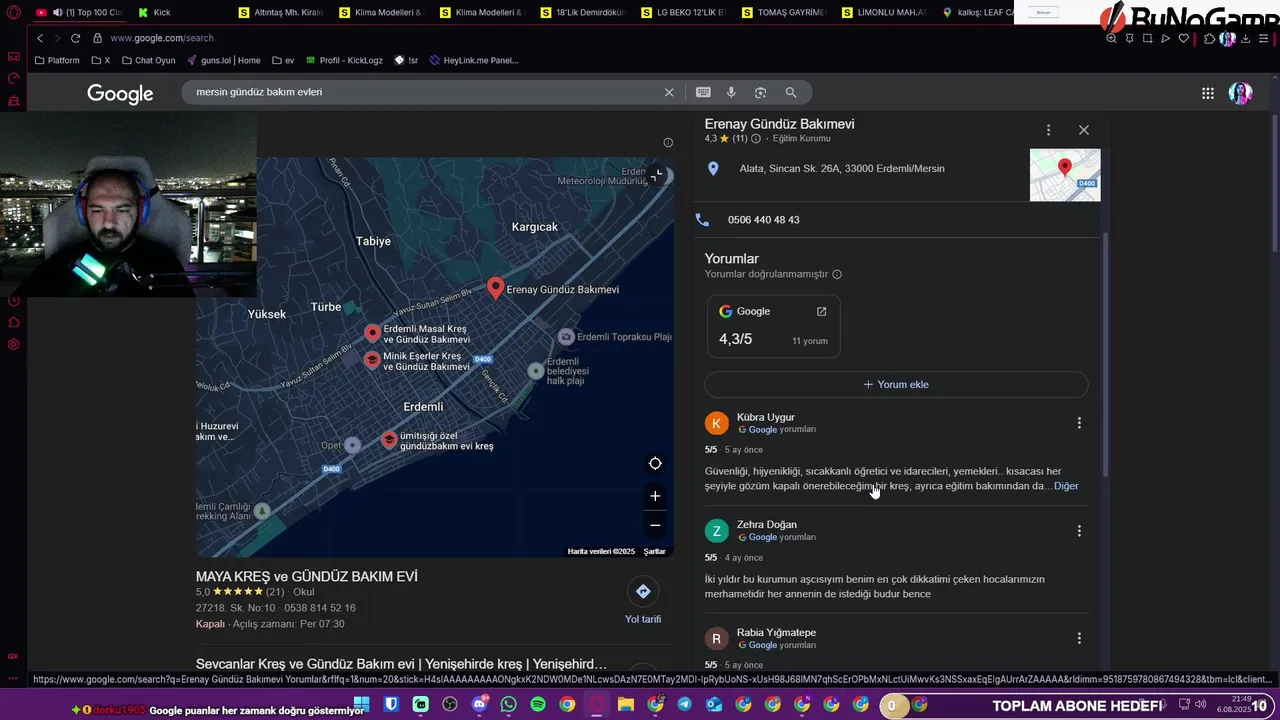Open the guns.lol | Home bookmark
The image size is (1280, 720).
(x=222, y=60)
